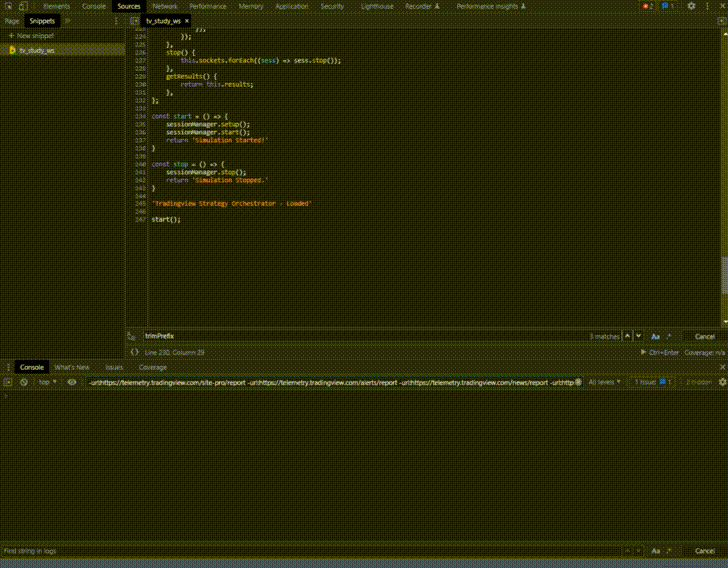Expand more navigator tabs chevron
Image resolution: width=728 pixels, height=568 pixels.
coord(68,21)
